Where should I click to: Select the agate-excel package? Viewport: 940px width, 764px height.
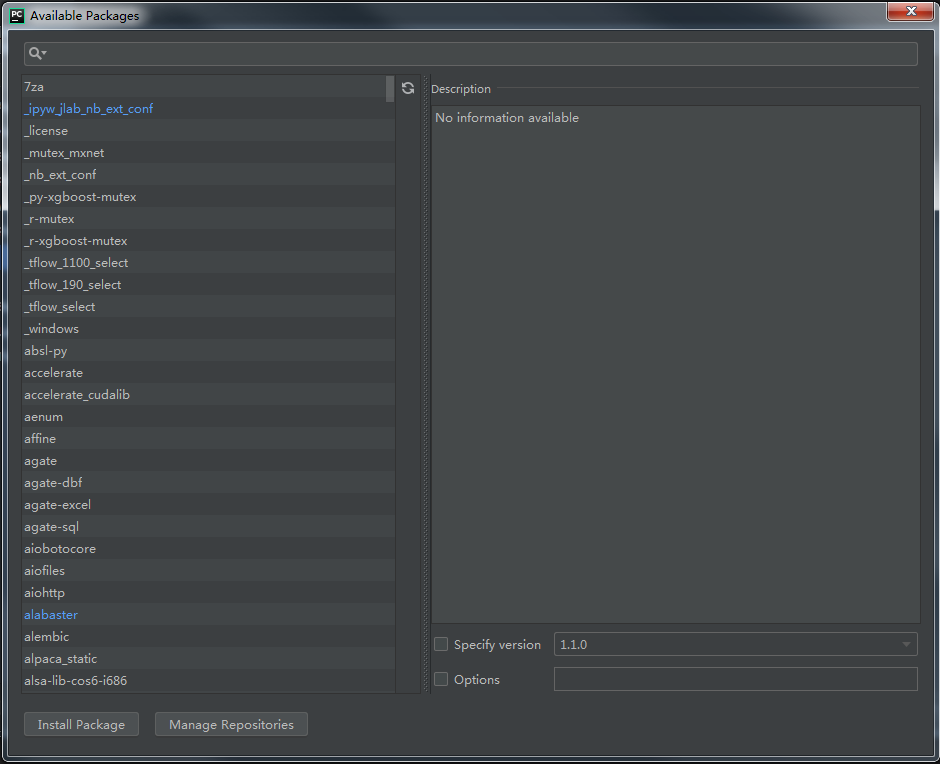pyautogui.click(x=208, y=504)
